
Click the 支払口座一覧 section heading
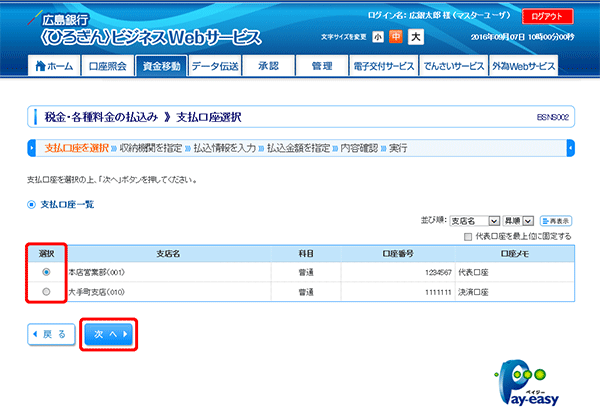point(67,205)
